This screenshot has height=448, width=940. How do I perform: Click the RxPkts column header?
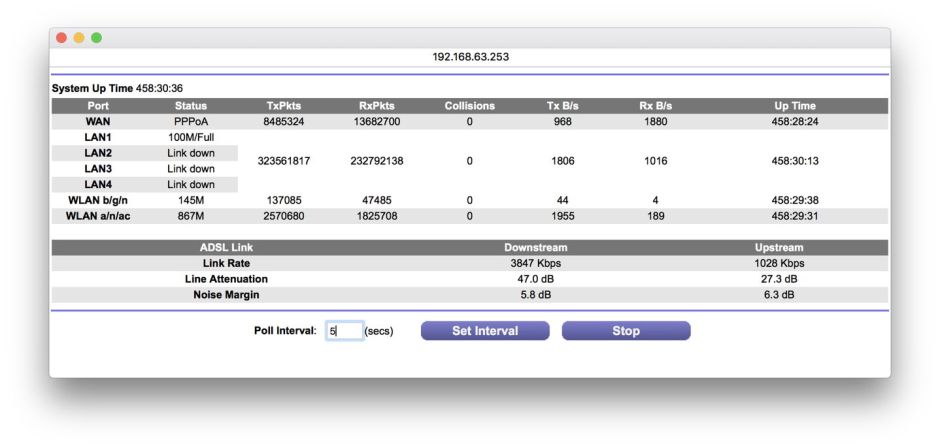377,106
